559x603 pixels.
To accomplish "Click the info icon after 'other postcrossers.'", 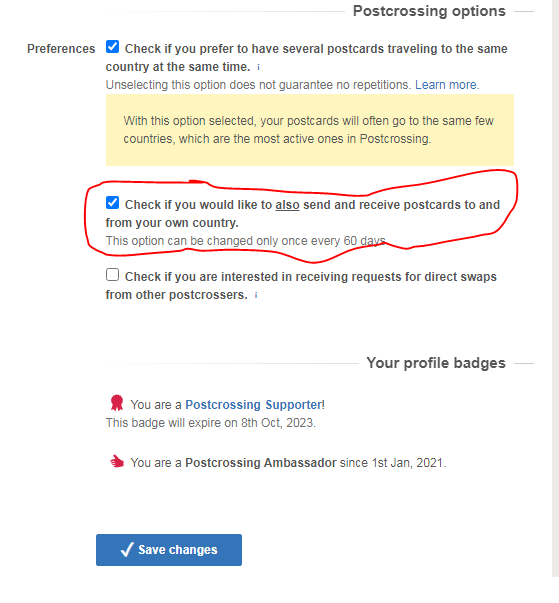I will [x=256, y=295].
